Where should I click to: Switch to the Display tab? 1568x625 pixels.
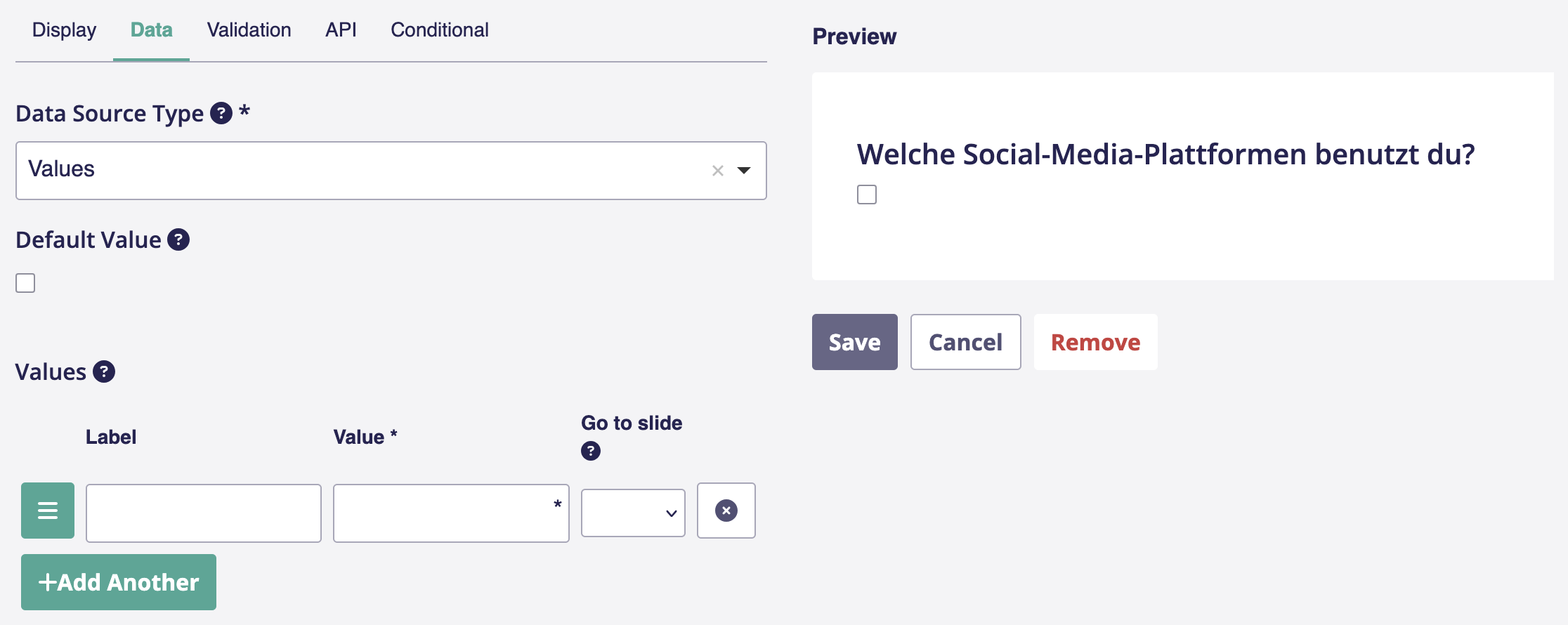[x=64, y=30]
